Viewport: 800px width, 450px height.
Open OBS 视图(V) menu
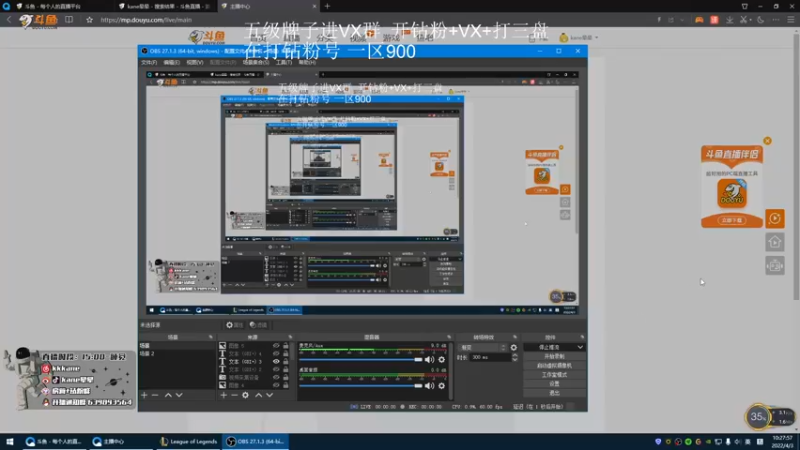[194, 62]
